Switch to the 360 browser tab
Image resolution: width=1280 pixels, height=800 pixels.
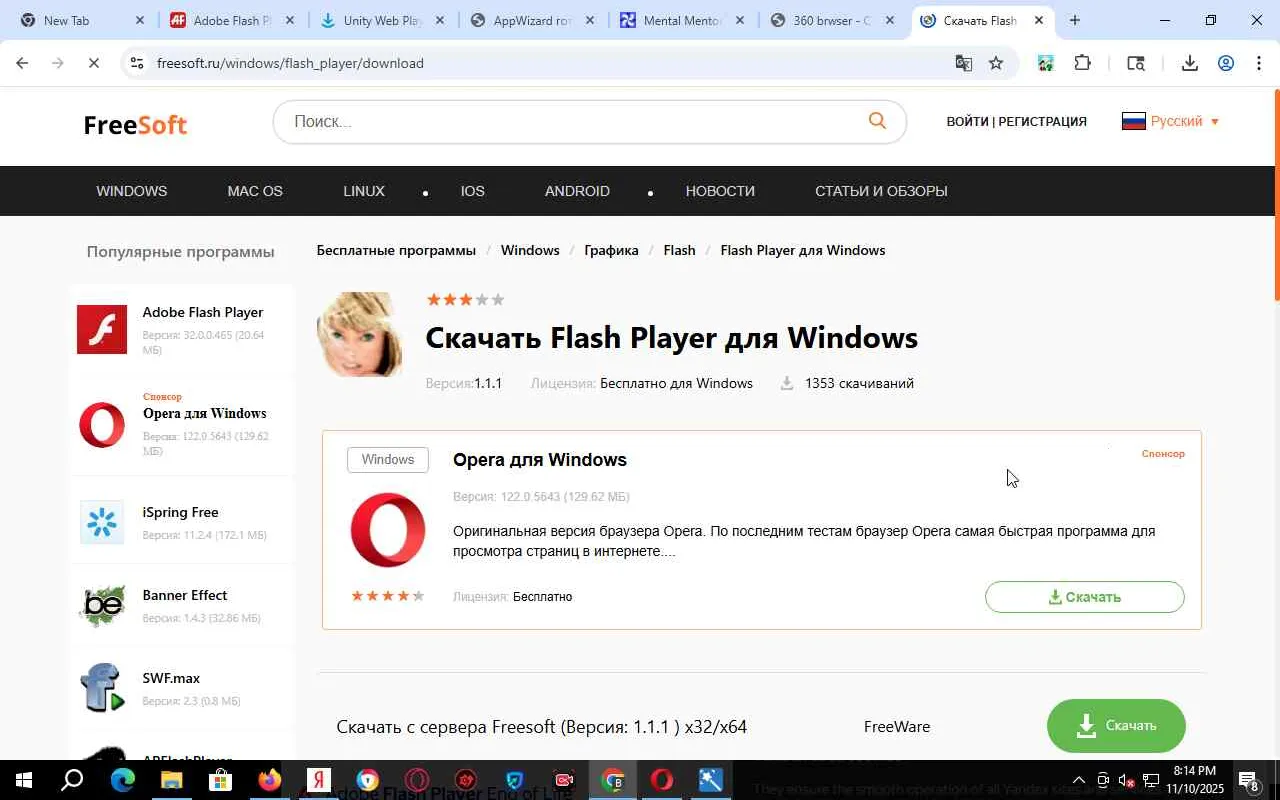click(x=831, y=20)
